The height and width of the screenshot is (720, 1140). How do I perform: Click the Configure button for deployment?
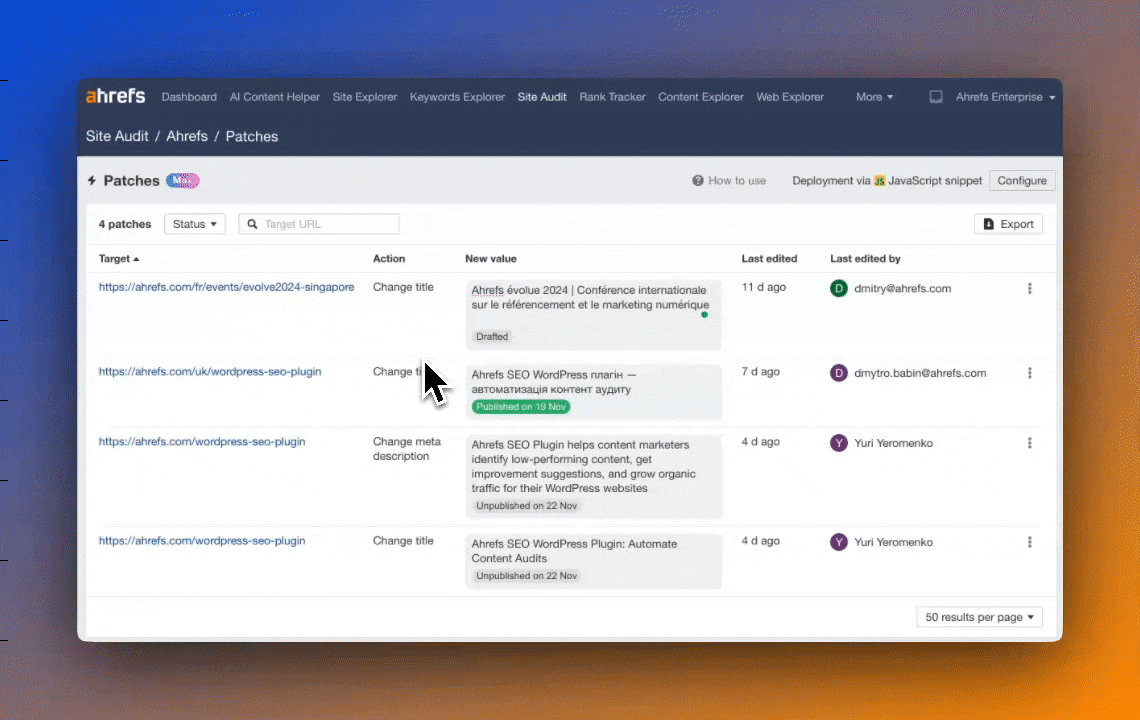1021,181
